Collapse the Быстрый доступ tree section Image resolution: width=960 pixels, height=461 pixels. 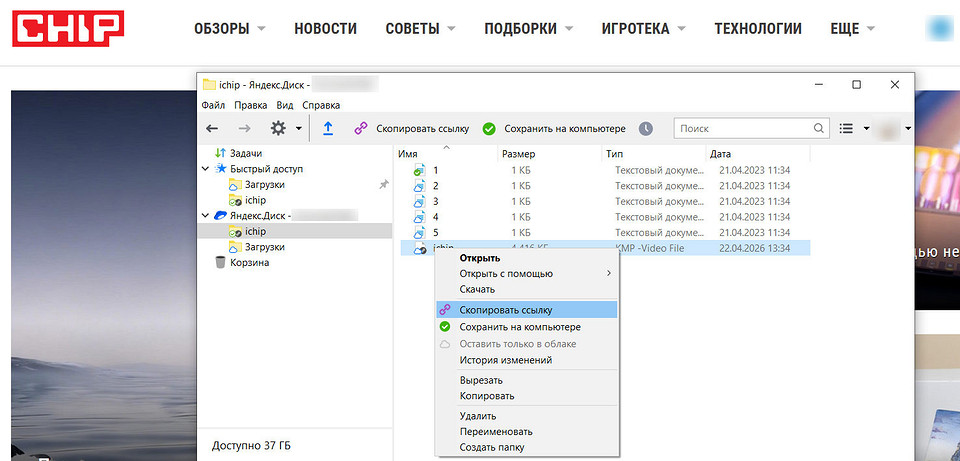coord(206,169)
